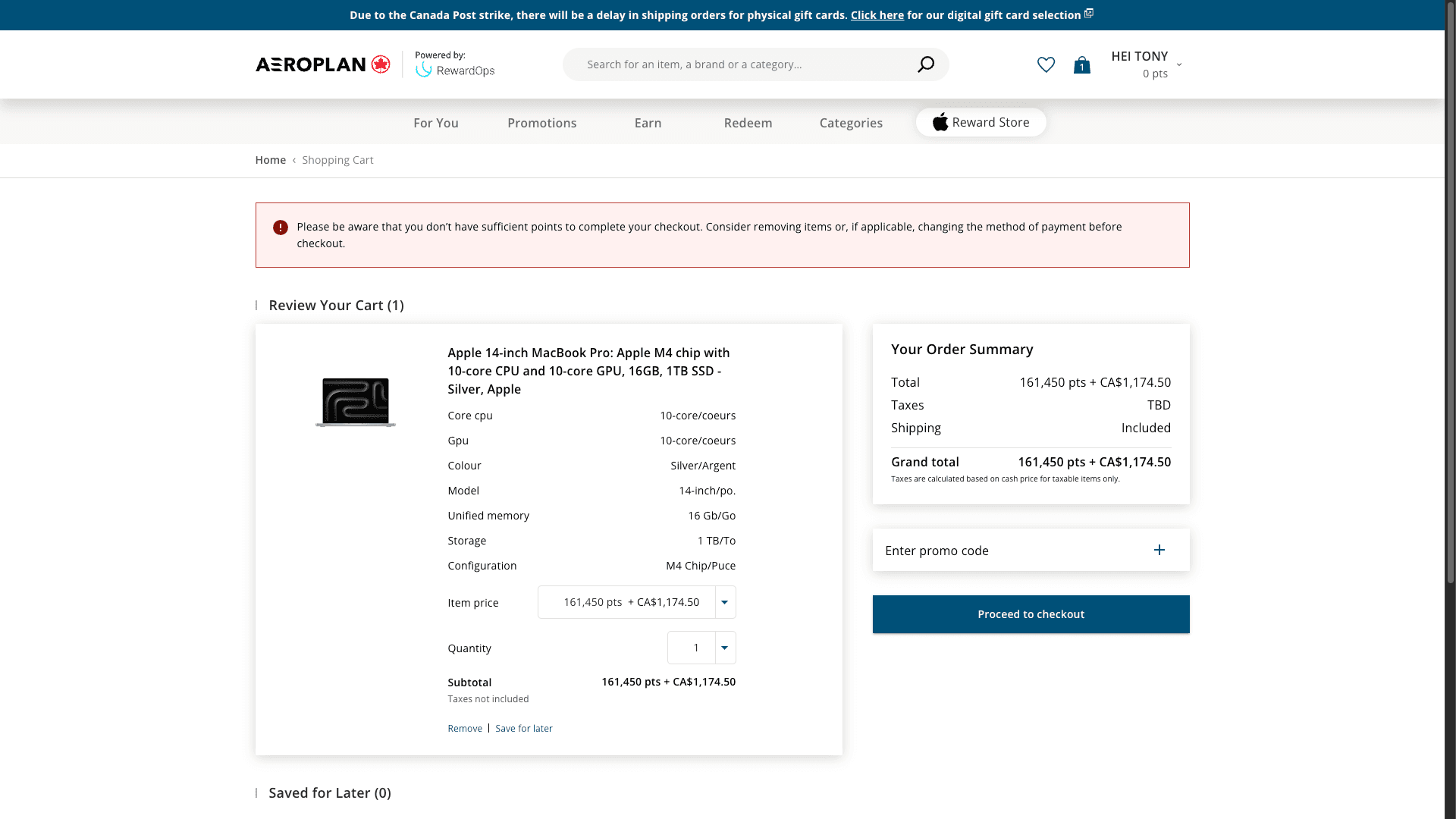
Task: Click the Aeroplan logo
Action: point(323,64)
